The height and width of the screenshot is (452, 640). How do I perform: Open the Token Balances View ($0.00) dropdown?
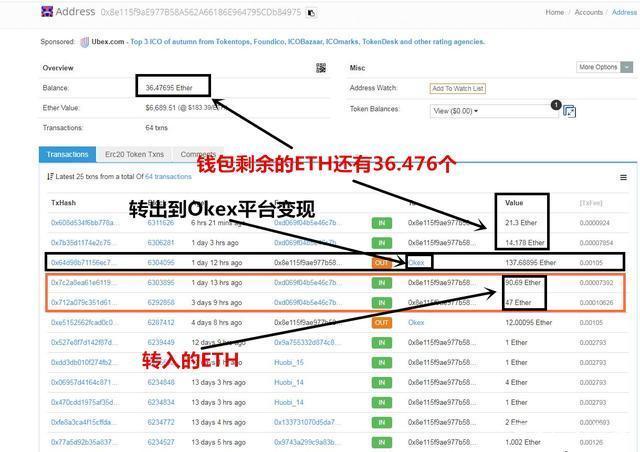[x=494, y=111]
